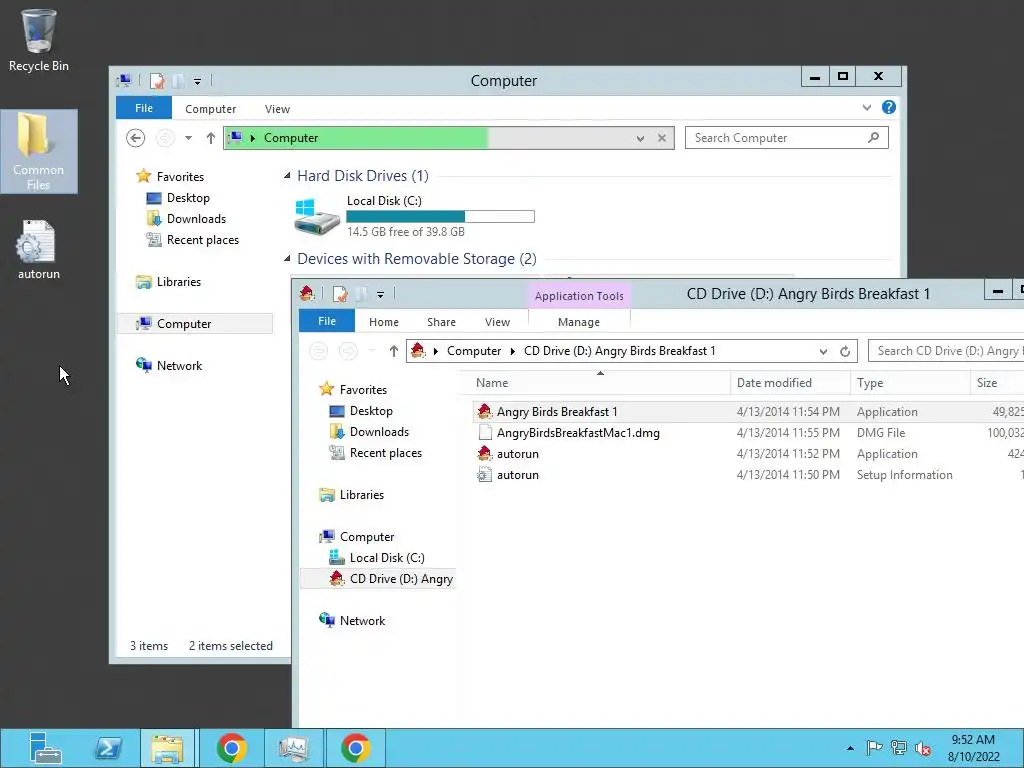Click the search magnifier in Search Computer

873,138
